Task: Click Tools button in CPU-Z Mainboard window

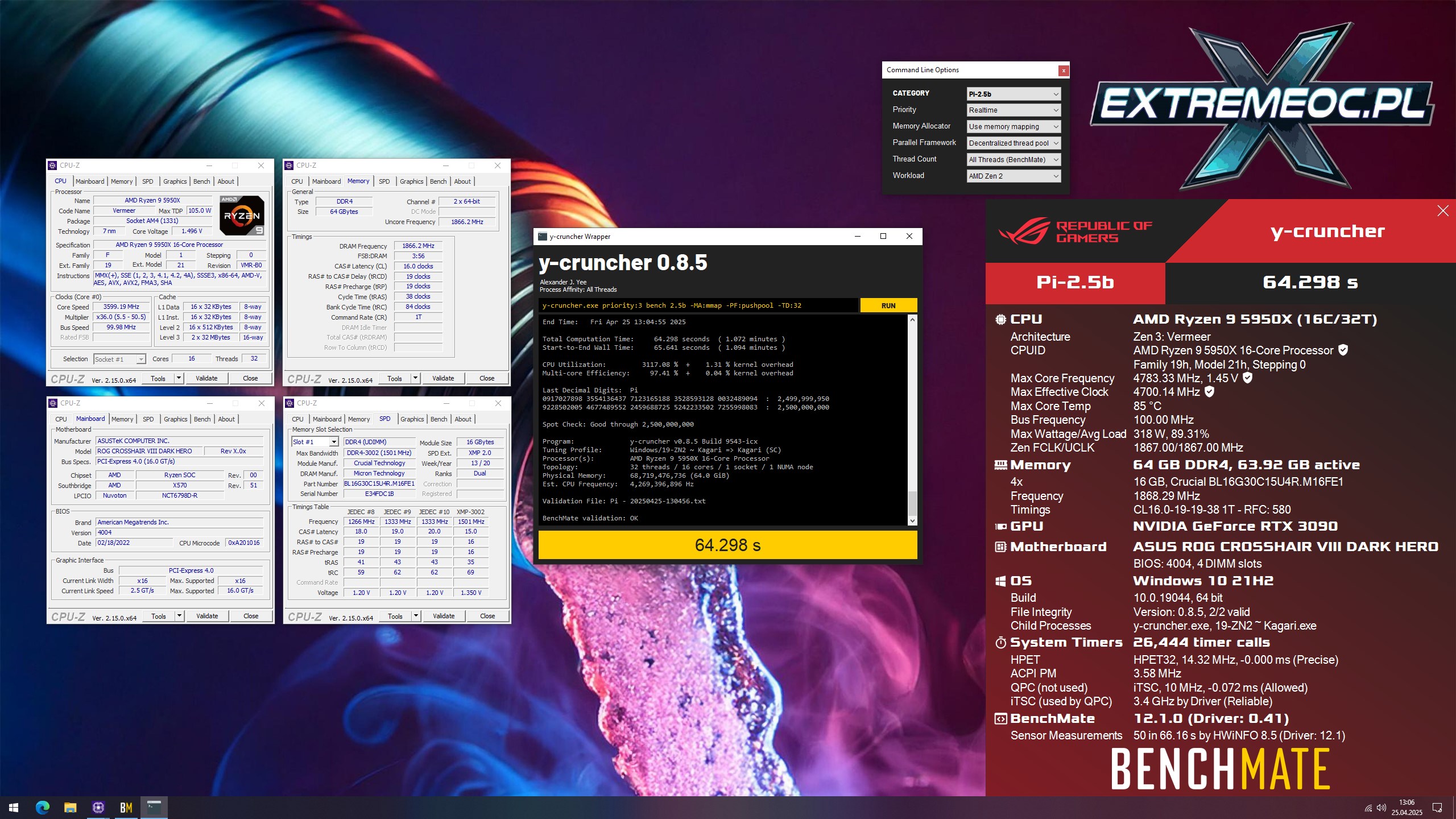Action: pyautogui.click(x=159, y=616)
